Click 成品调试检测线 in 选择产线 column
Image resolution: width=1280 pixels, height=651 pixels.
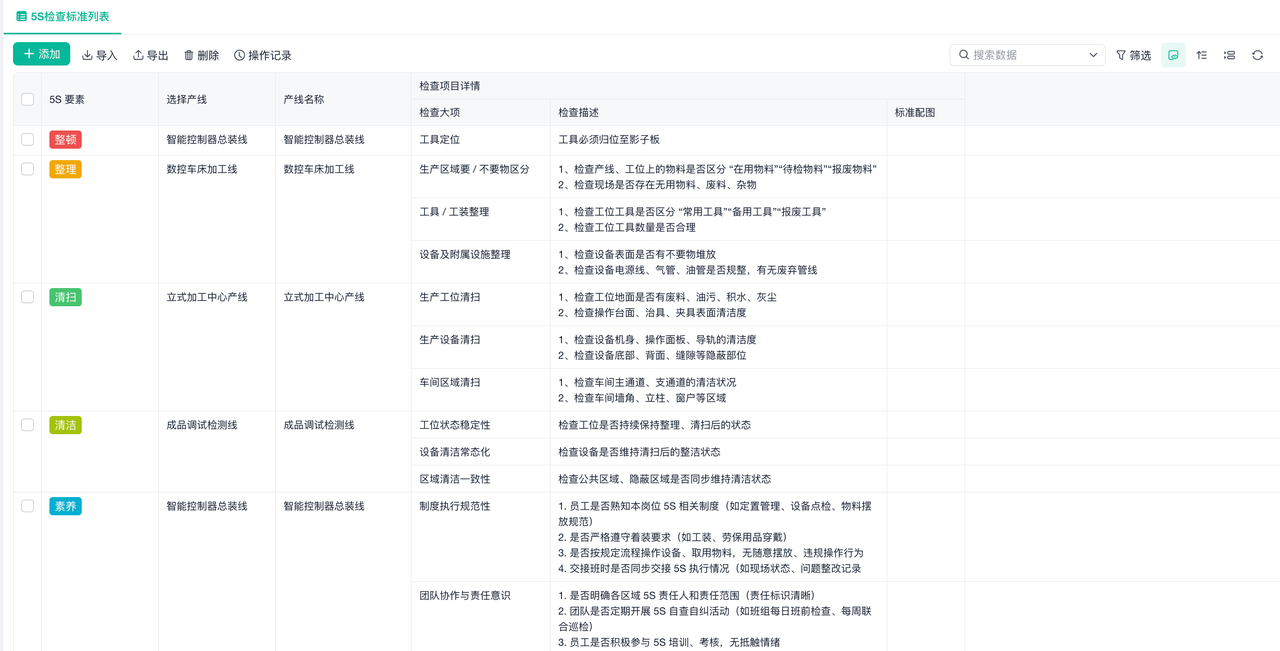[x=202, y=425]
